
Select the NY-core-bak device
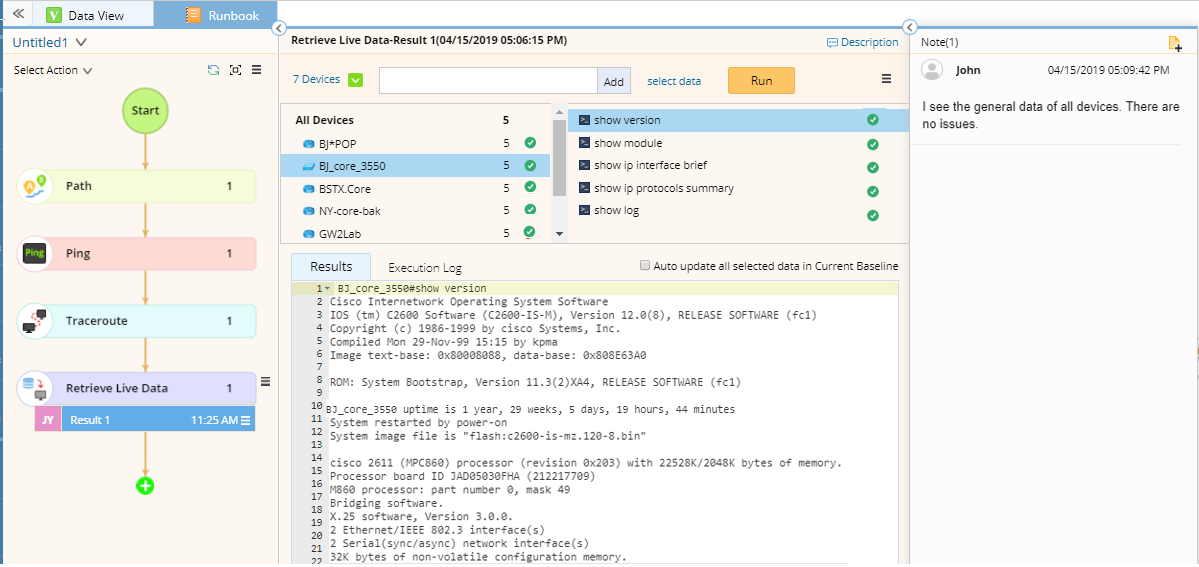tap(349, 211)
